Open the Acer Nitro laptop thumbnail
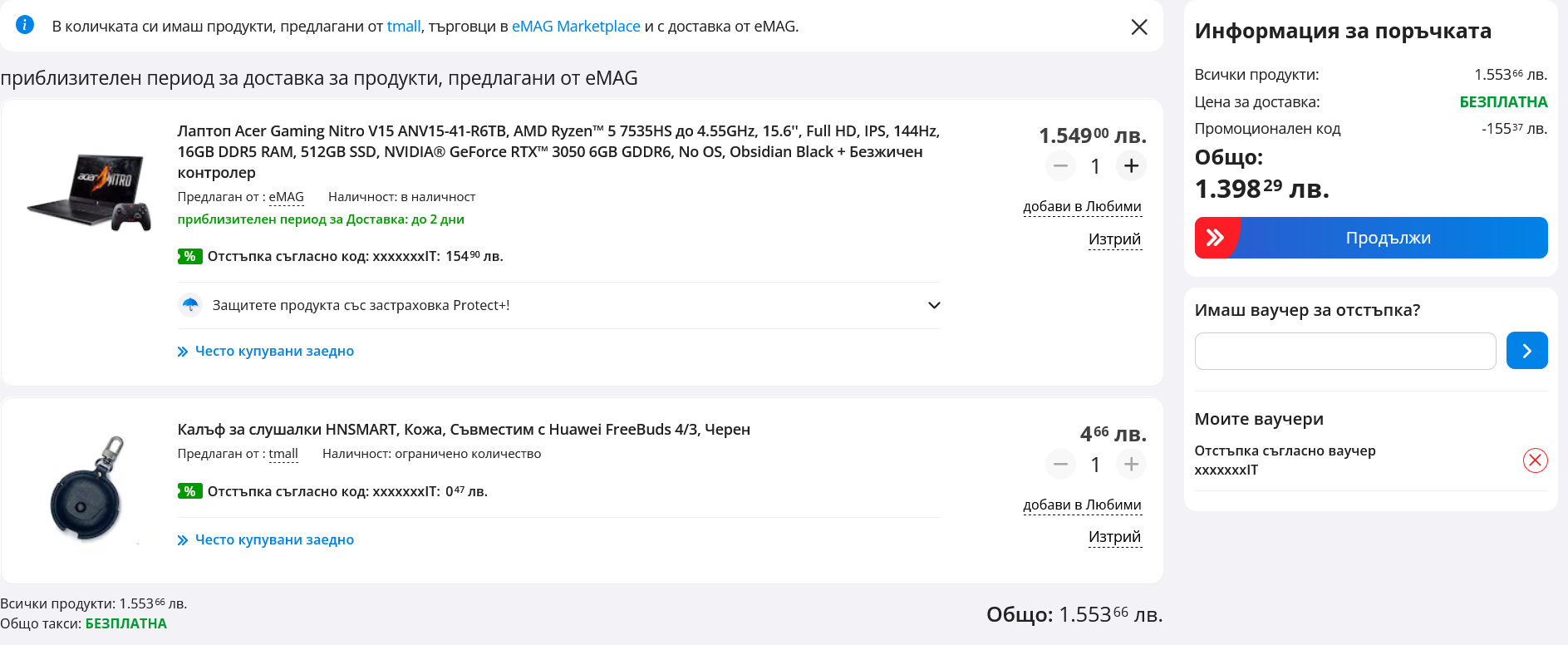Screen dimensions: 1568x645 click(89, 193)
